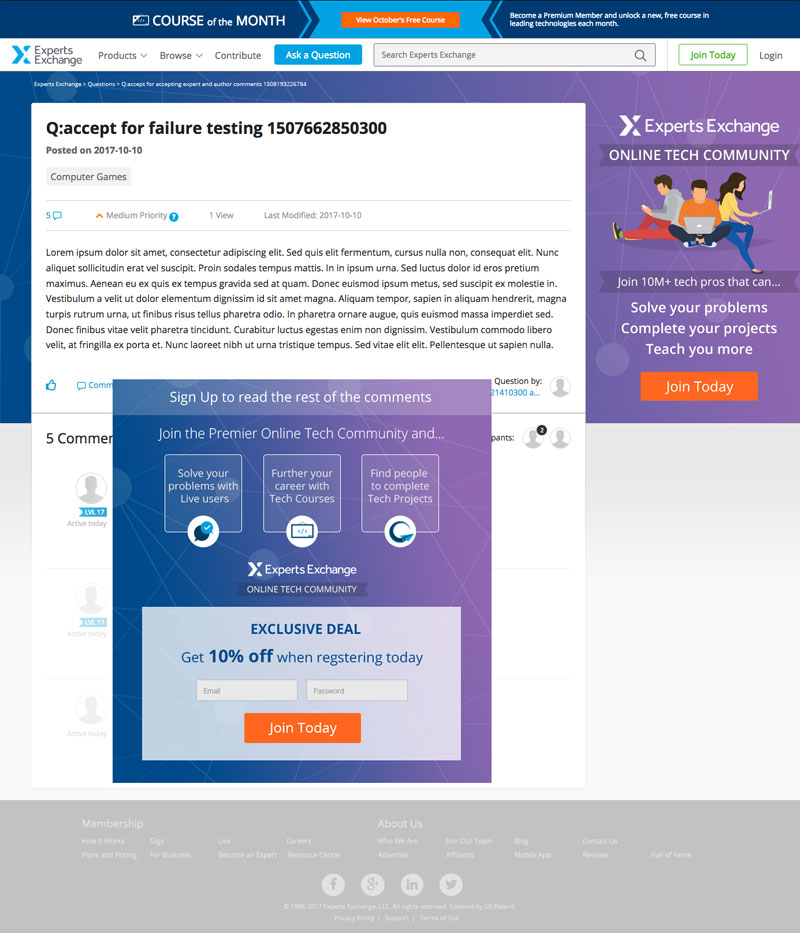Focus the Email input field
This screenshot has width=800, height=933.
[247, 690]
